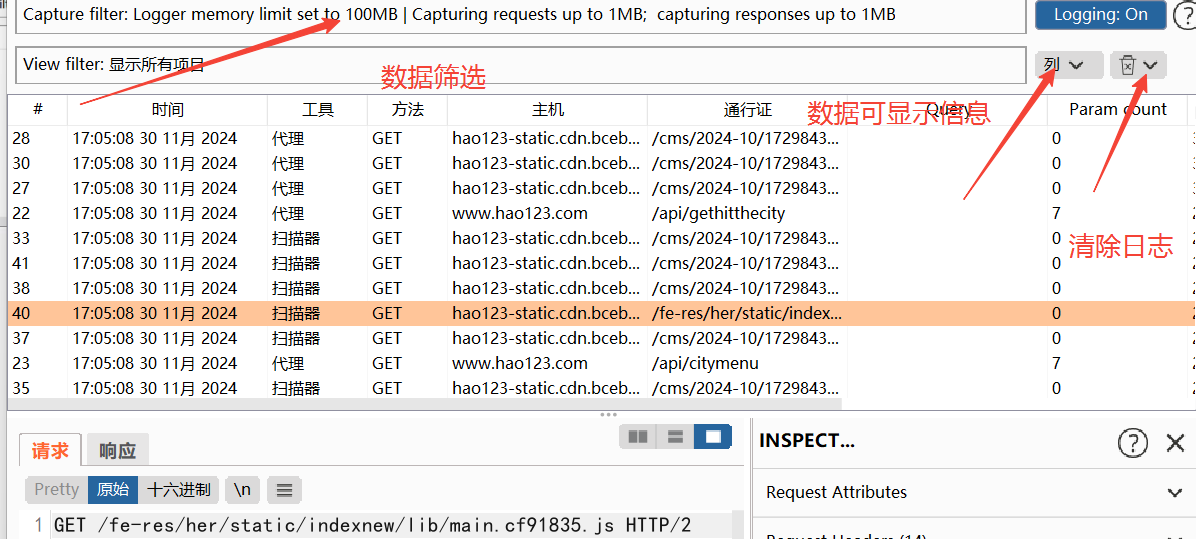Close the Inspector panel
Image resolution: width=1196 pixels, height=539 pixels.
coord(1175,442)
